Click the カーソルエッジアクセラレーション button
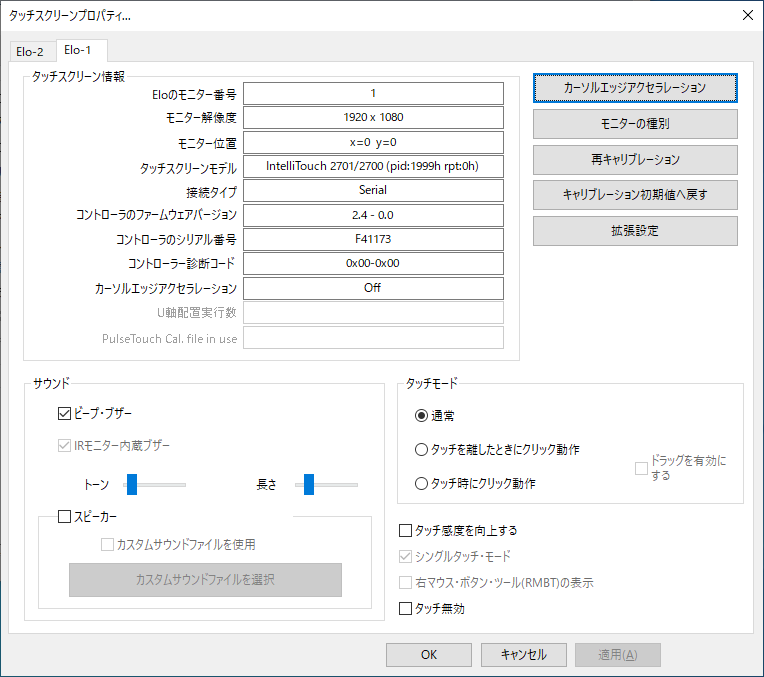The height and width of the screenshot is (677, 764). (635, 88)
